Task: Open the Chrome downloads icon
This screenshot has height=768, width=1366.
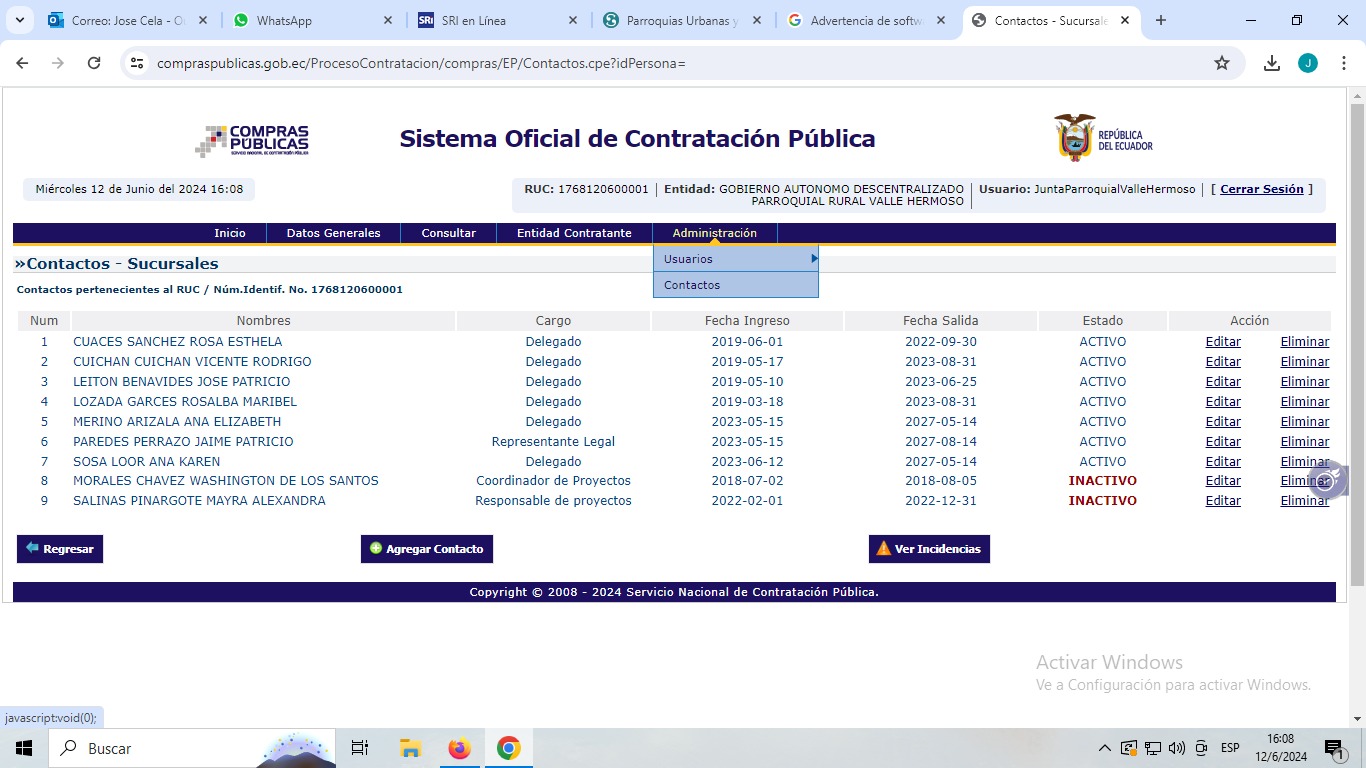Action: pyautogui.click(x=1272, y=63)
